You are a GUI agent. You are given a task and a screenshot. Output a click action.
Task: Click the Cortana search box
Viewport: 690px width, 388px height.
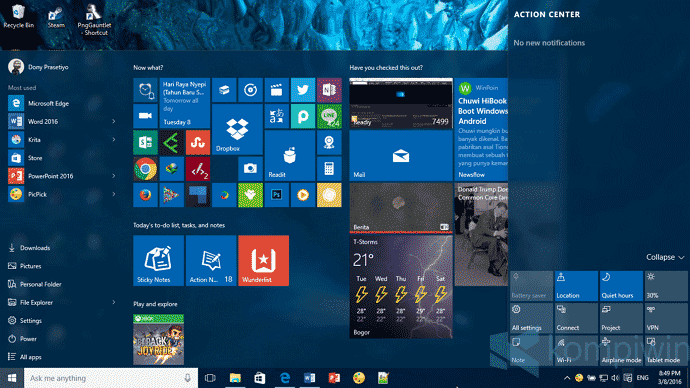click(110, 378)
